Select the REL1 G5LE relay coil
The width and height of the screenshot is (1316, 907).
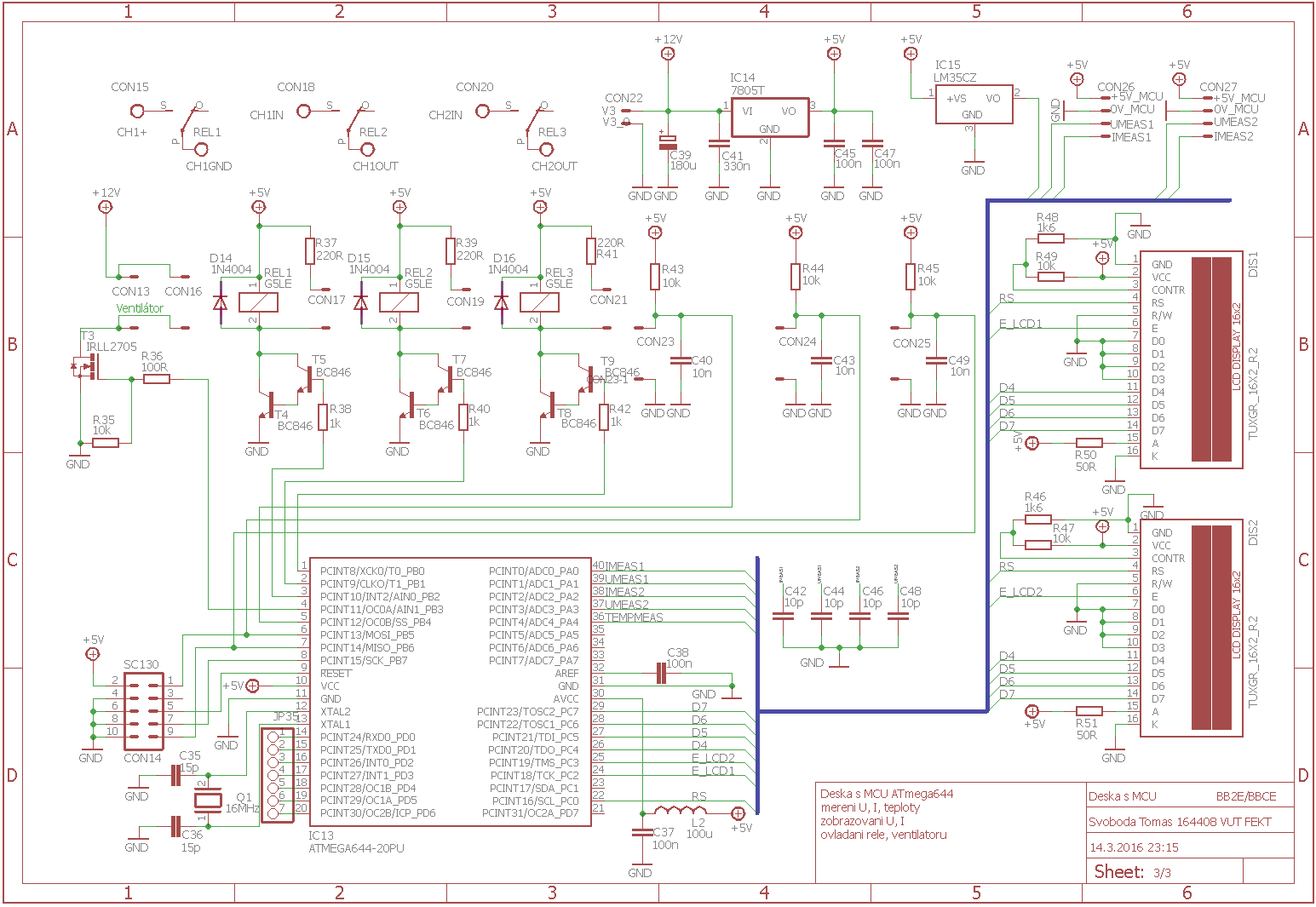tap(258, 302)
